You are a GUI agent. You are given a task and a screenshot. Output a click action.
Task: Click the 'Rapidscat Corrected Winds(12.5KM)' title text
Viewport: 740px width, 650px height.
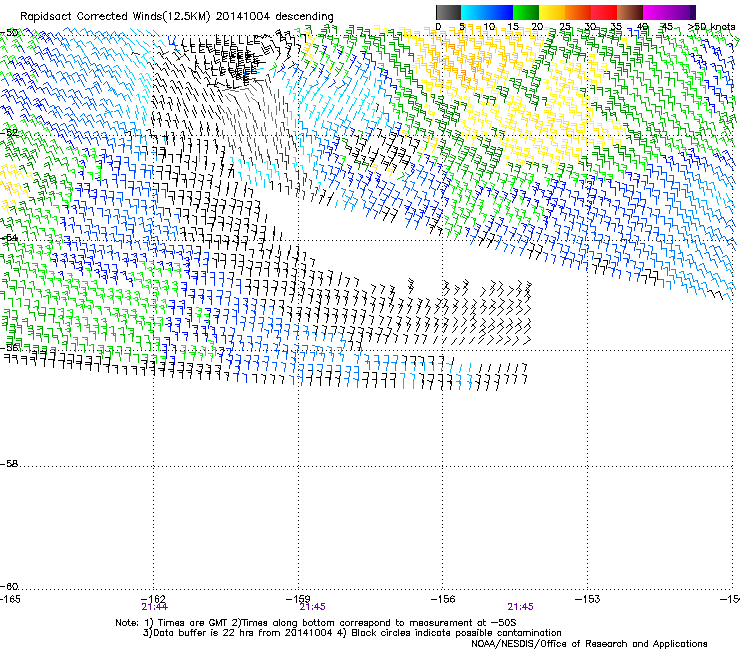[115, 17]
